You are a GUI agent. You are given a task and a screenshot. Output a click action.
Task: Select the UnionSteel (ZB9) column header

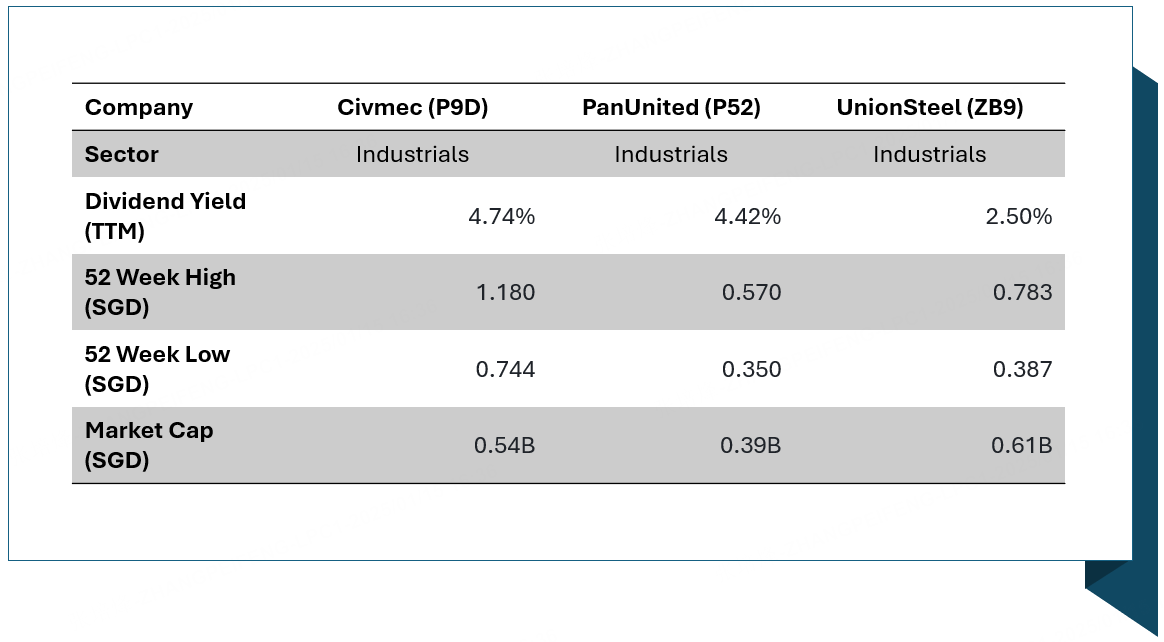(x=929, y=108)
